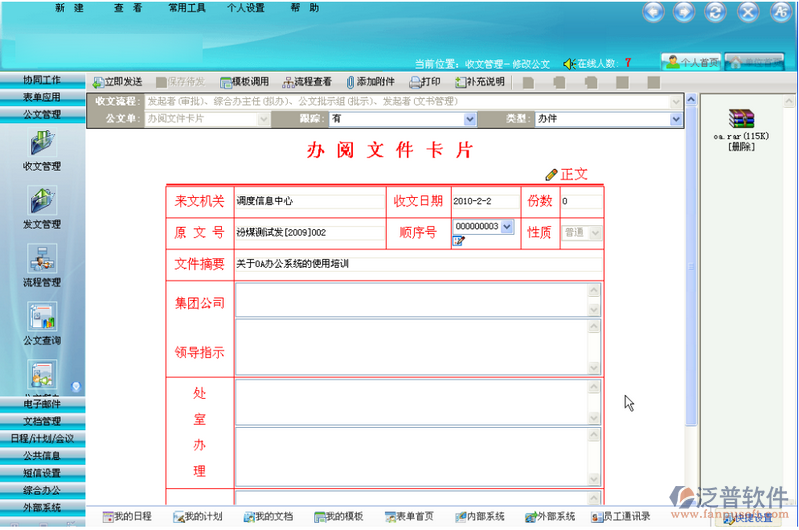The height and width of the screenshot is (530, 799).
Task: Click the 来文机关 input field
Action: point(309,201)
